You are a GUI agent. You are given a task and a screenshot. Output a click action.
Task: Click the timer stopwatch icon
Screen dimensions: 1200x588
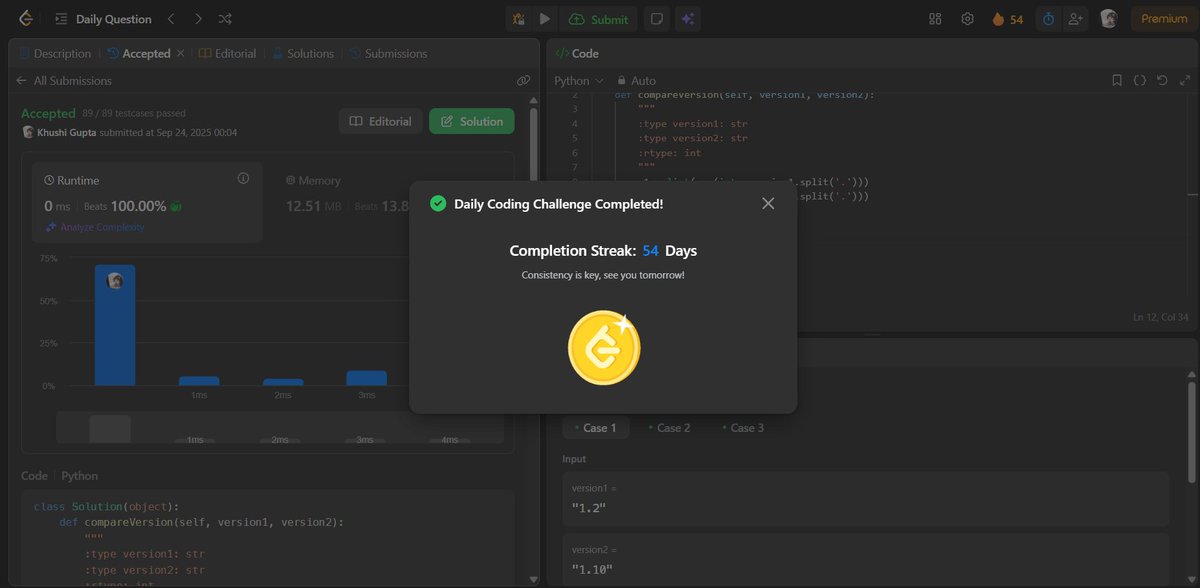click(x=1048, y=19)
